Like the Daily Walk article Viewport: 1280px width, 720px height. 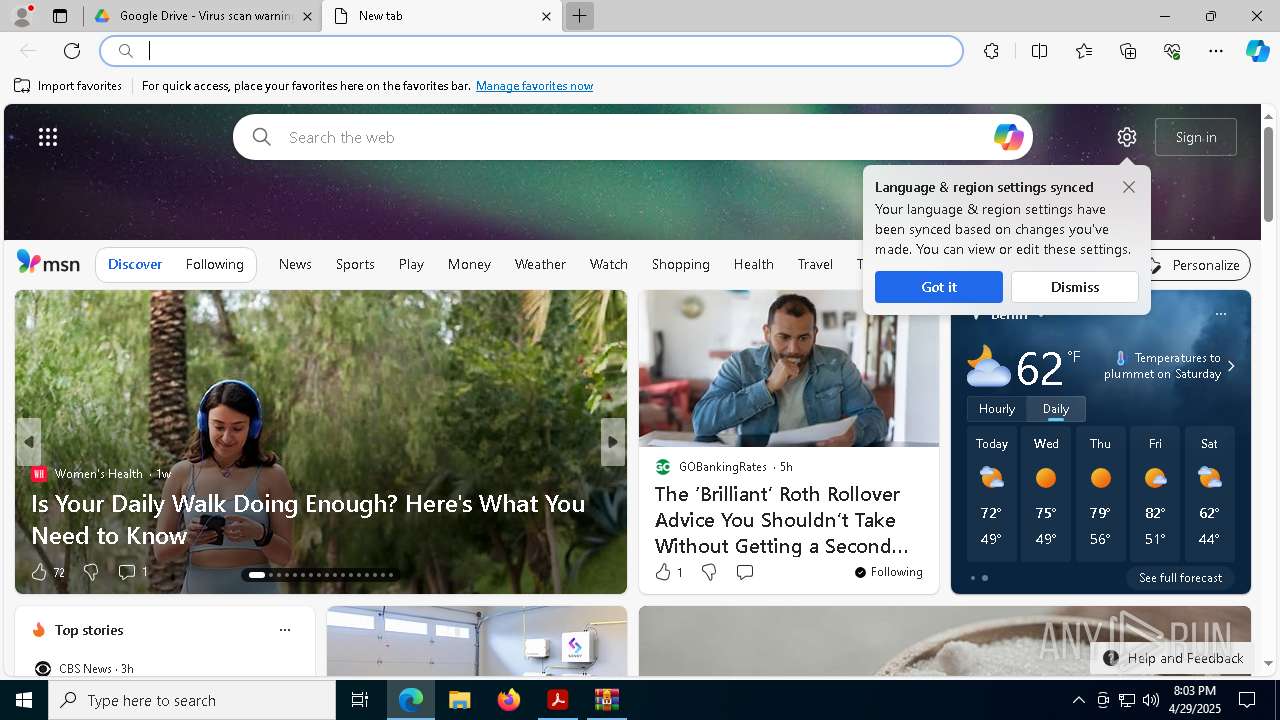click(39, 572)
